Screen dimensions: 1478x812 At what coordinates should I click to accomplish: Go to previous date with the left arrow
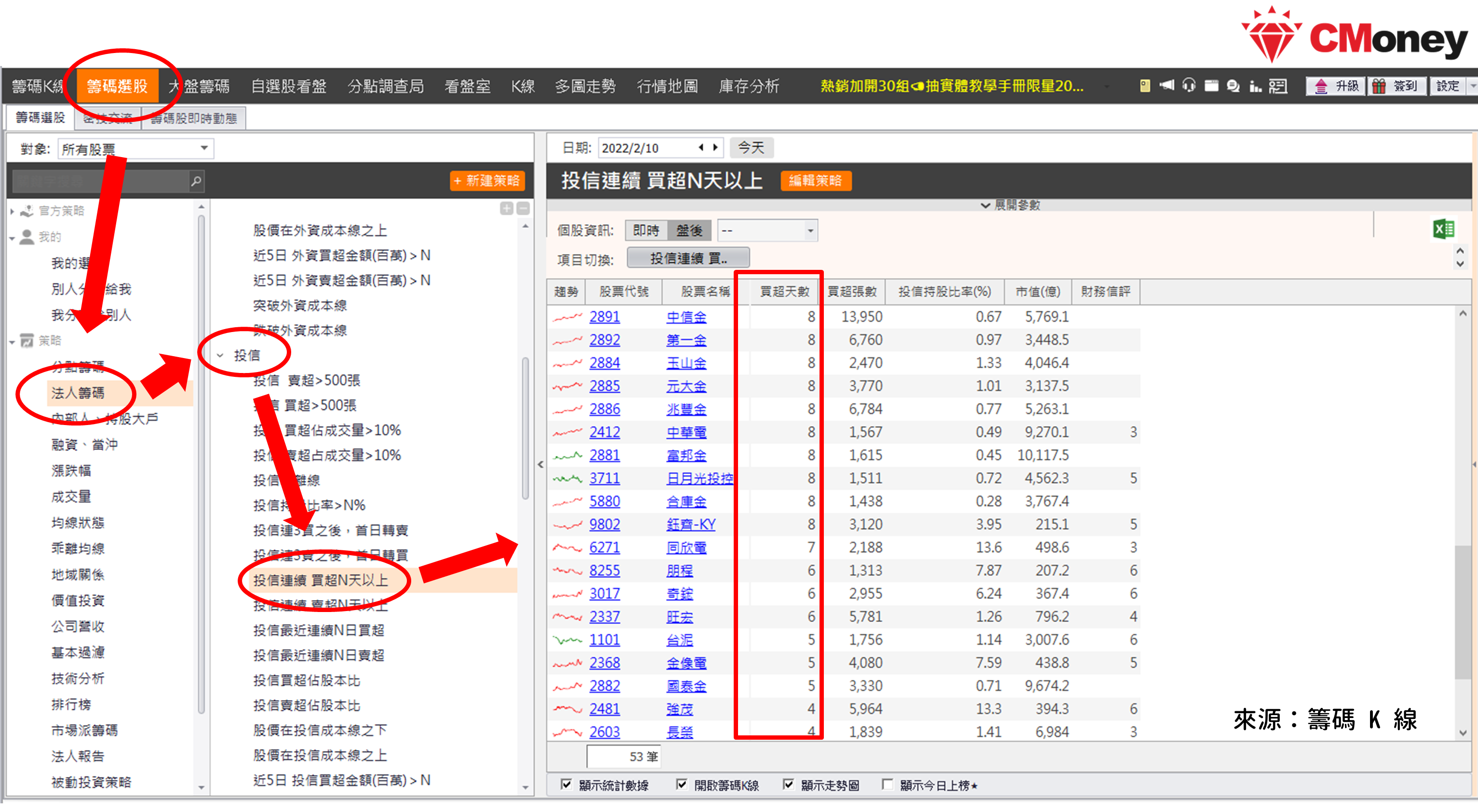[x=700, y=147]
